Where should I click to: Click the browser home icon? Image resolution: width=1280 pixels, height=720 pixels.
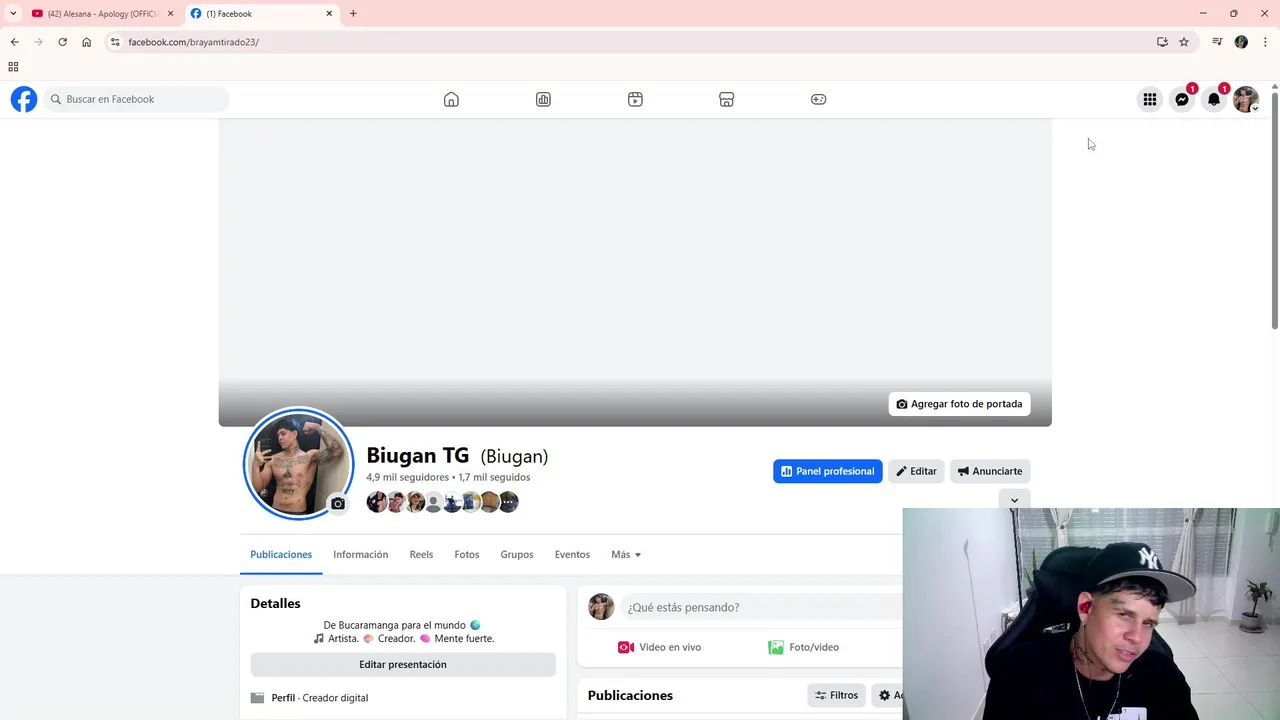coord(86,42)
